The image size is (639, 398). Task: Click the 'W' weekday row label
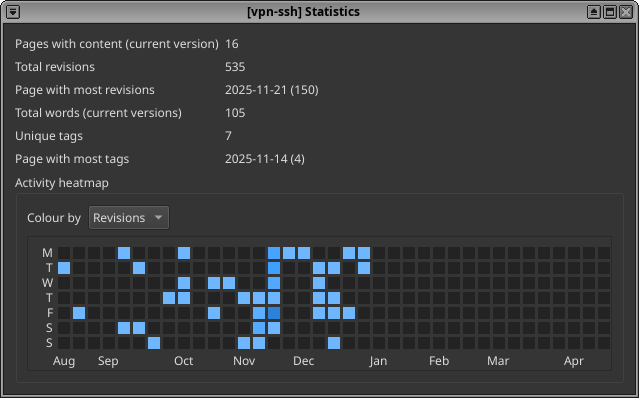[x=47, y=283]
